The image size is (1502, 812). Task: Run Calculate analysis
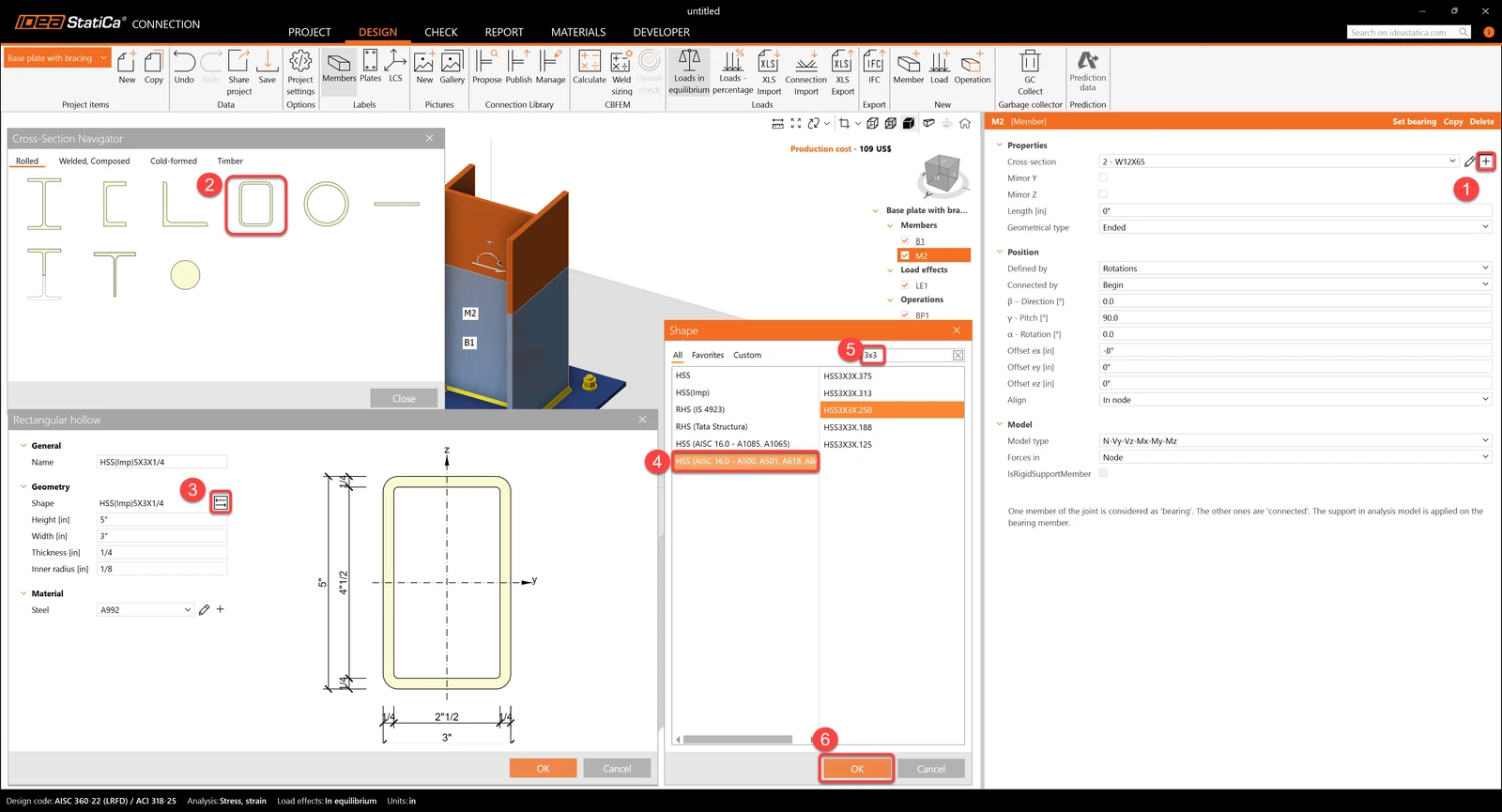[590, 67]
